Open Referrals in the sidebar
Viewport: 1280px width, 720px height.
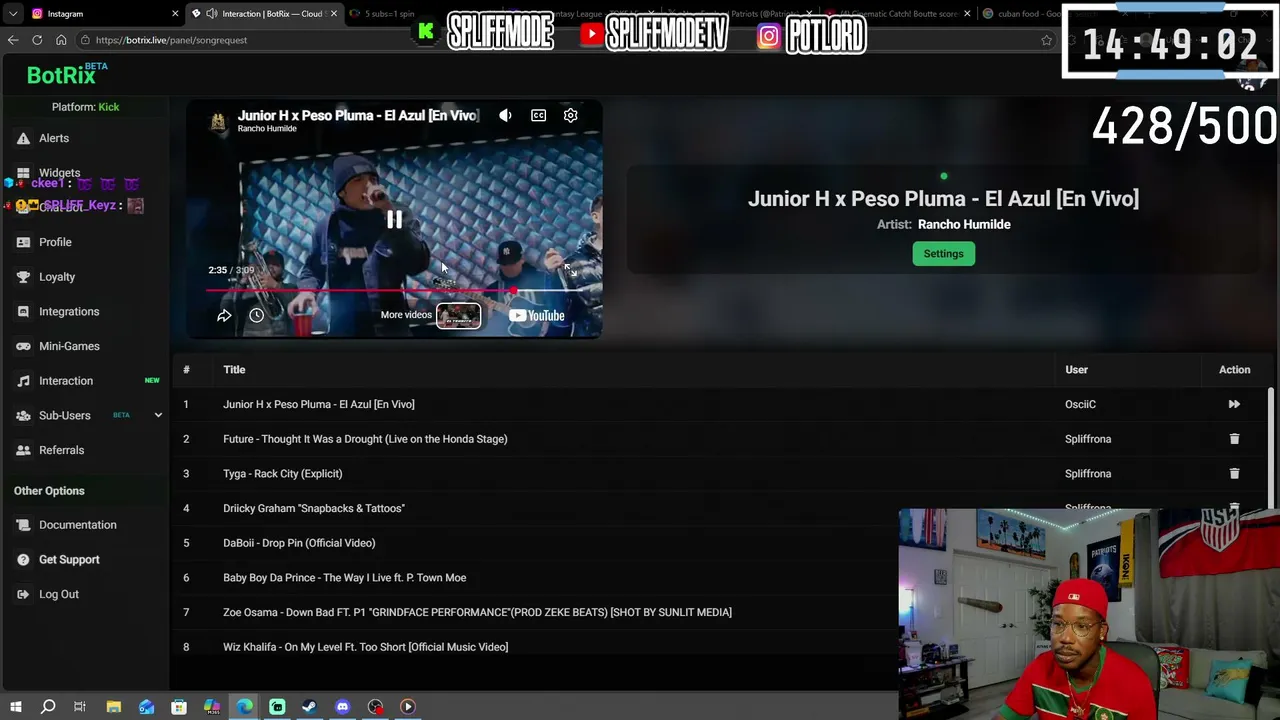pos(61,450)
